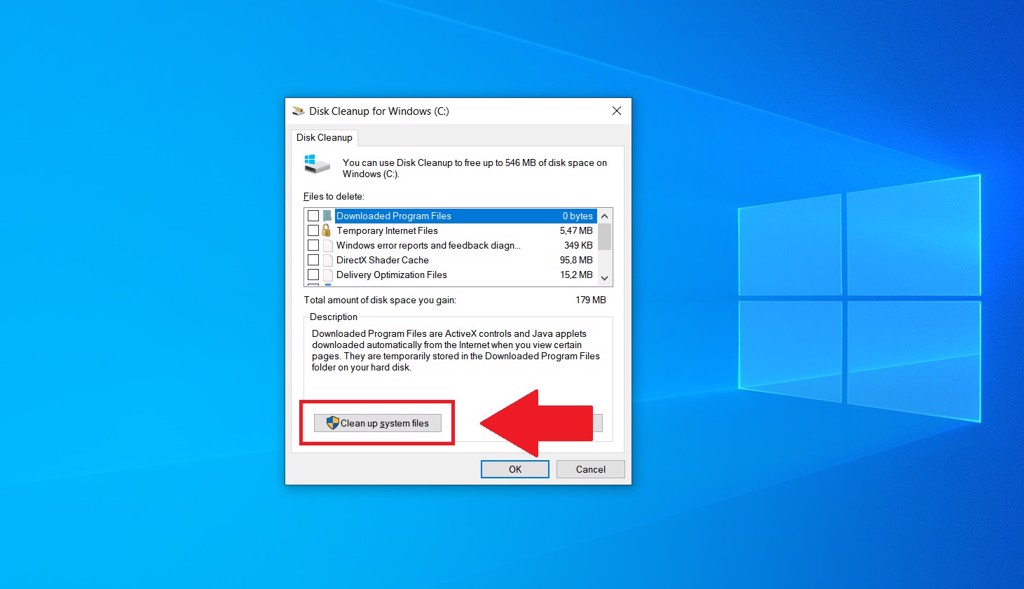
Task: Click Total amount of disk space label
Action: (380, 300)
